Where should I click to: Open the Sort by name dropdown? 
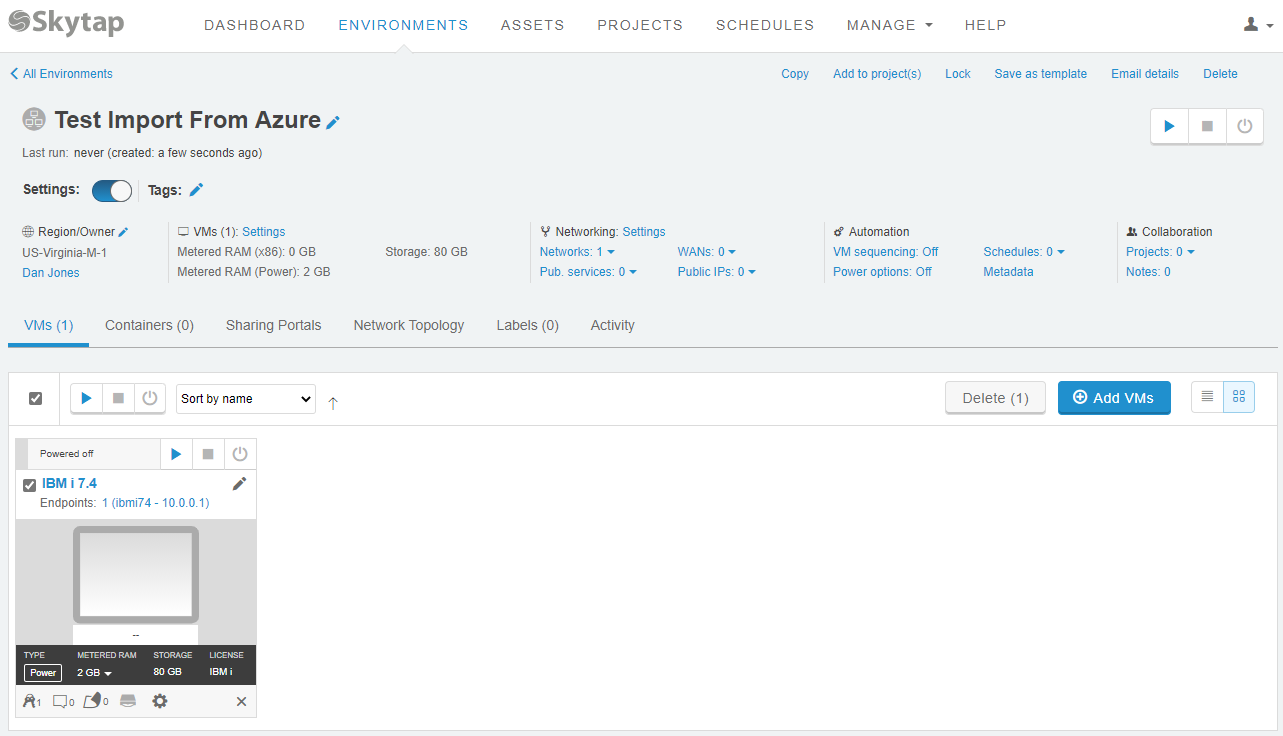pos(245,398)
